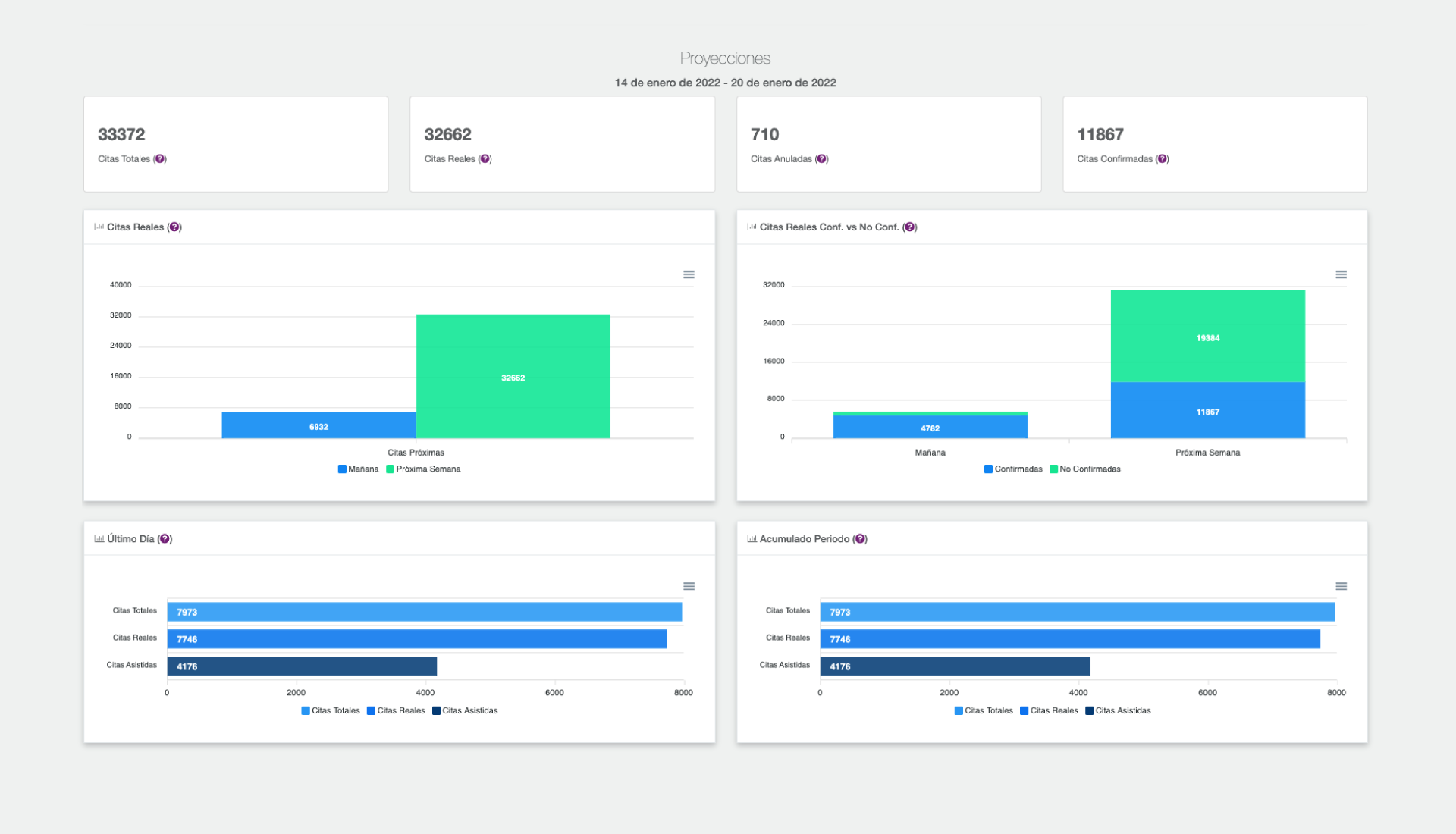Click help icon beside Citas Reales card
The image size is (1456, 834).
(485, 159)
